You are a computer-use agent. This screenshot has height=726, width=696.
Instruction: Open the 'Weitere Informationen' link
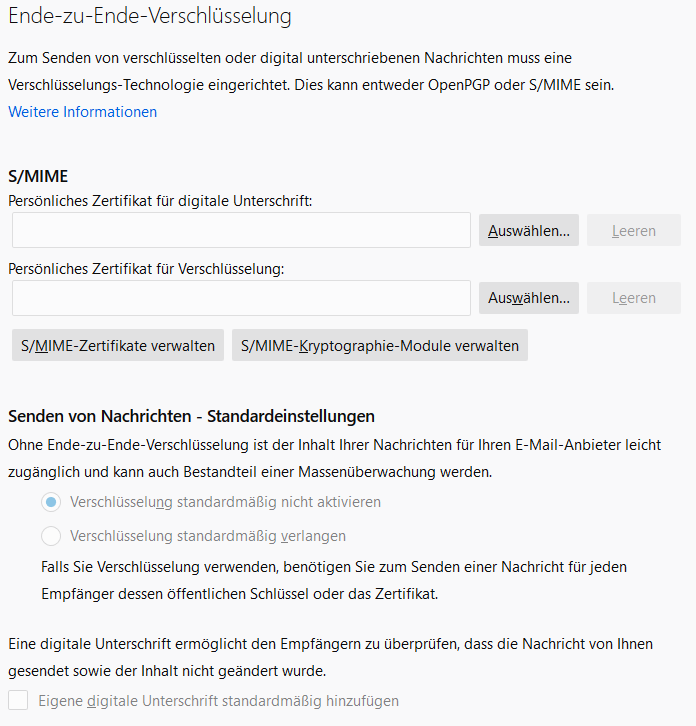(82, 112)
